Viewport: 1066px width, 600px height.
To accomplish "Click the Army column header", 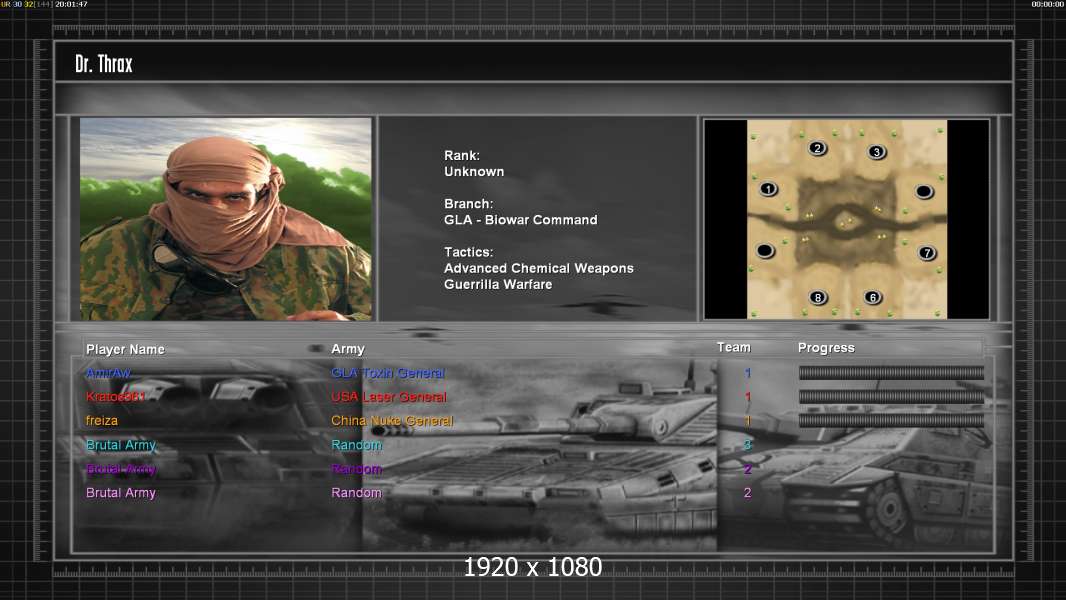I will click(x=348, y=349).
